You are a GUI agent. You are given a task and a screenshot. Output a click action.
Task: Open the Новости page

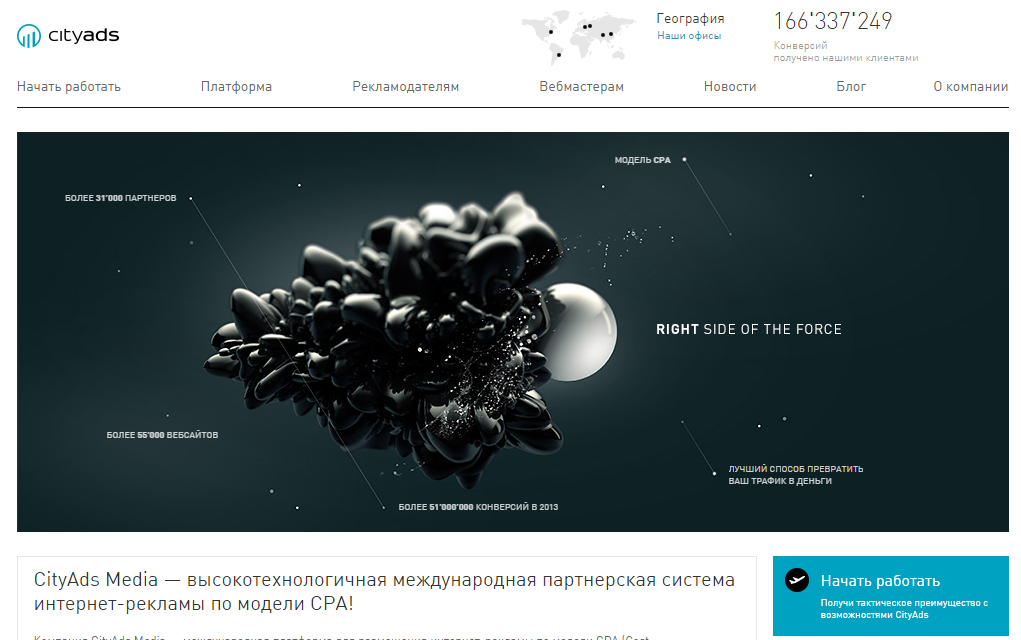point(730,87)
